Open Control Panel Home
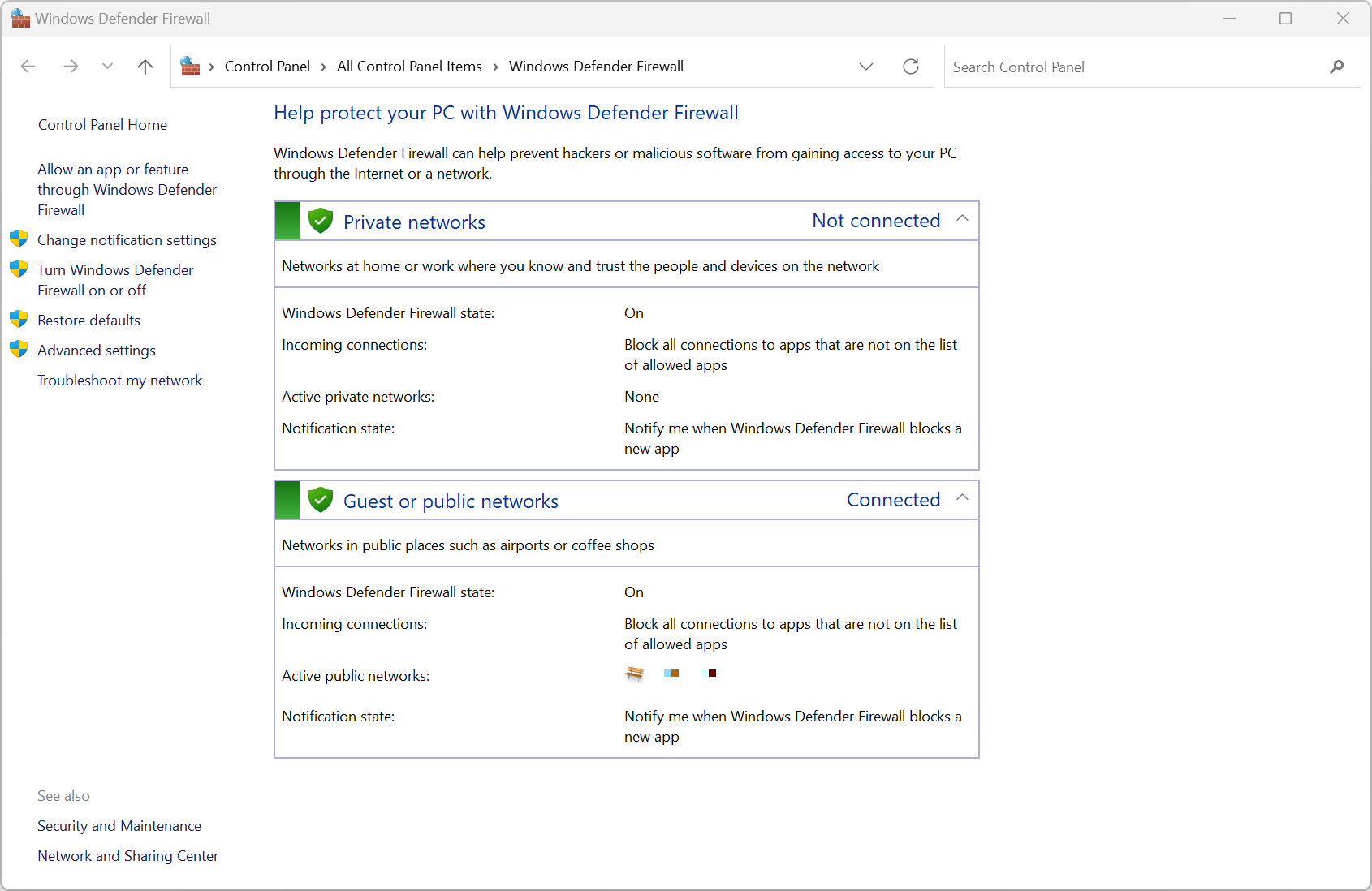The height and width of the screenshot is (891, 1372). pos(102,125)
